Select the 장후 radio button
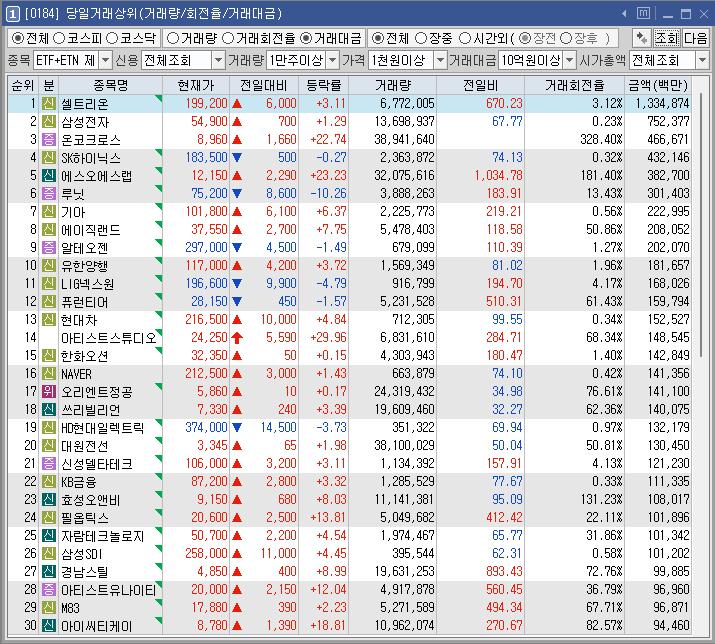 point(565,38)
